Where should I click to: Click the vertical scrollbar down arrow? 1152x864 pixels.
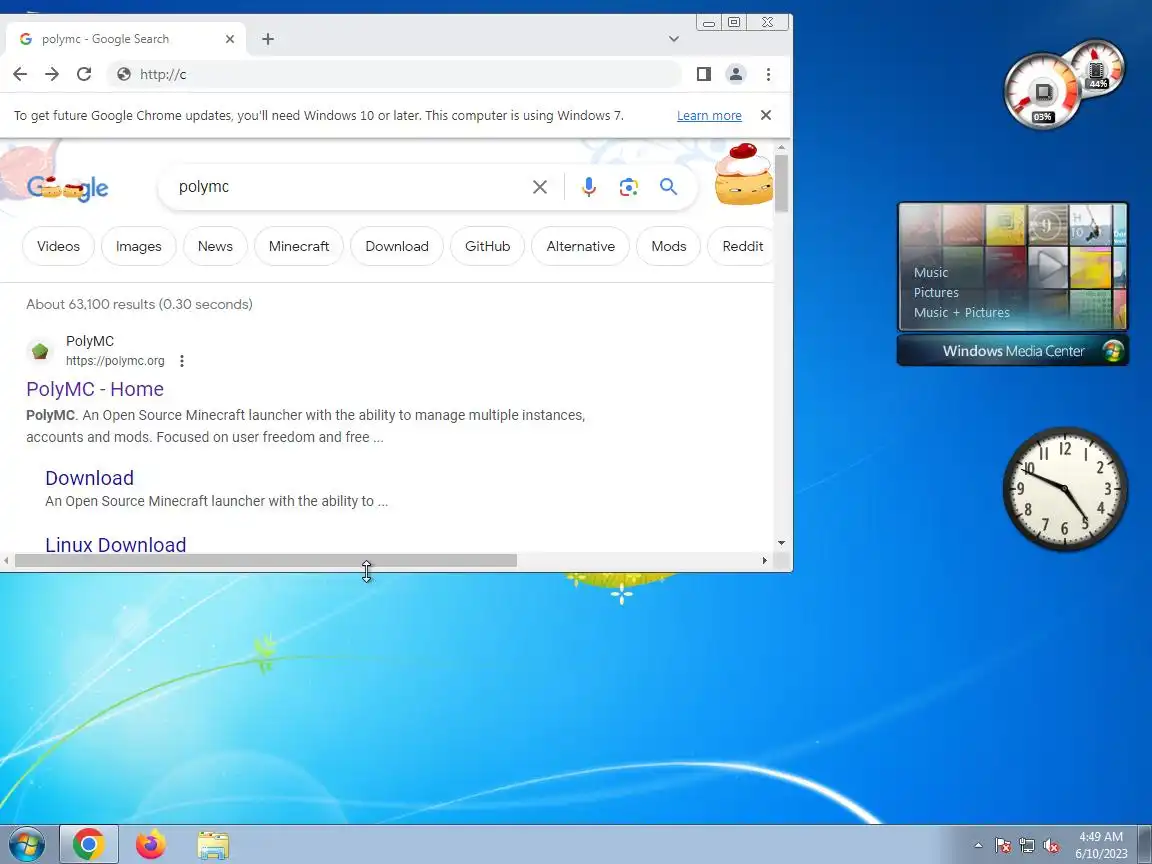781,543
